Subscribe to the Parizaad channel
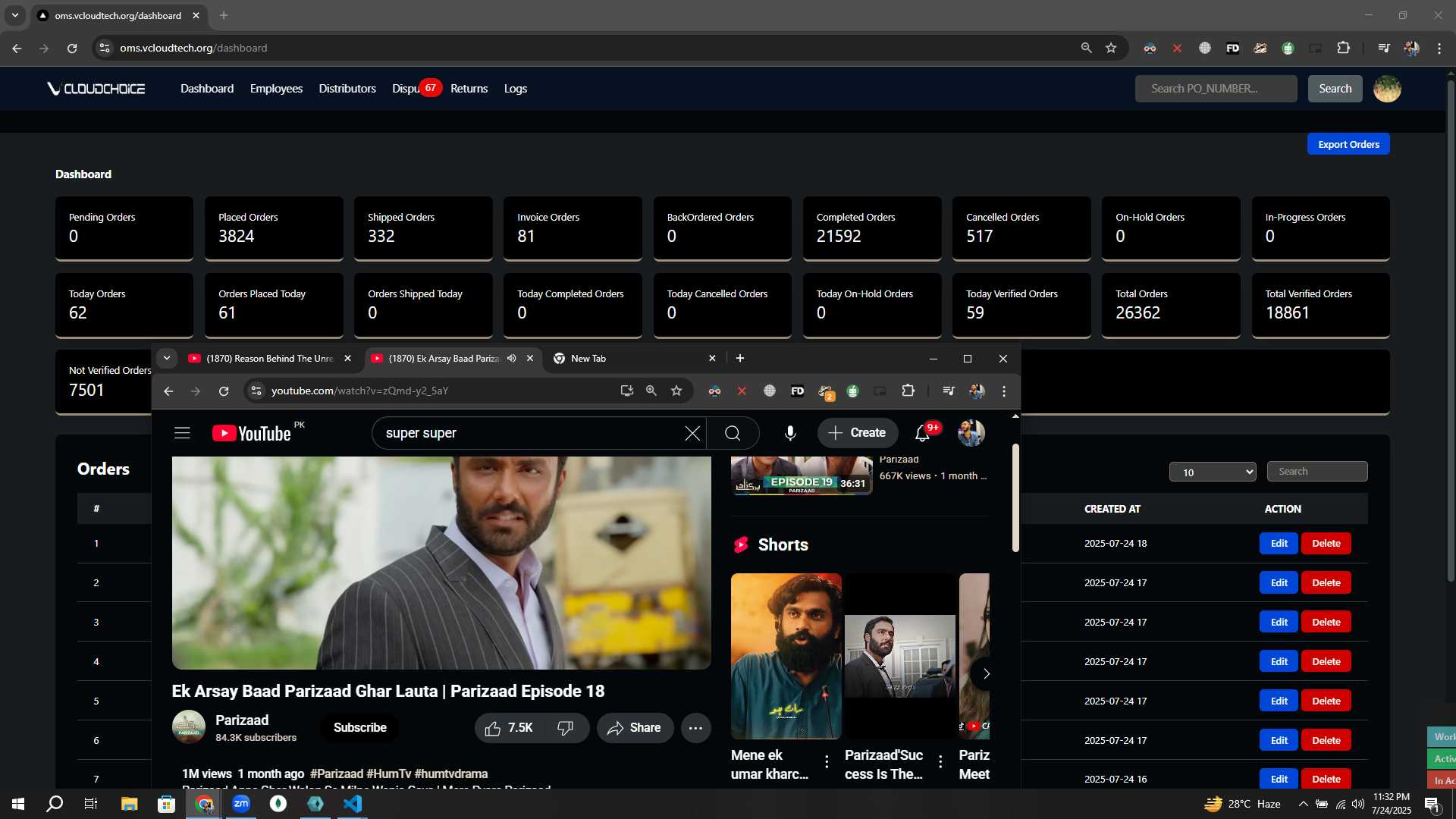This screenshot has height=819, width=1456. pos(360,728)
